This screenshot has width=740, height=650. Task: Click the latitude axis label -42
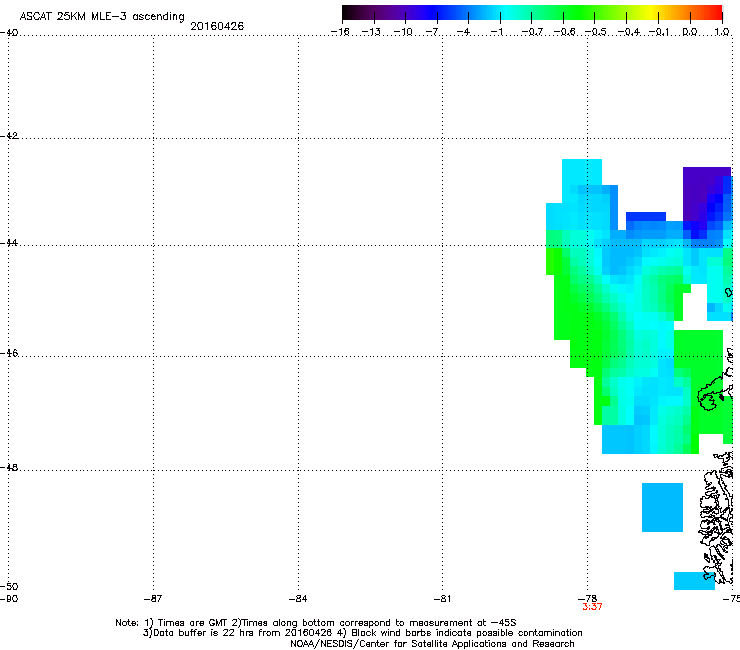[x=9, y=135]
